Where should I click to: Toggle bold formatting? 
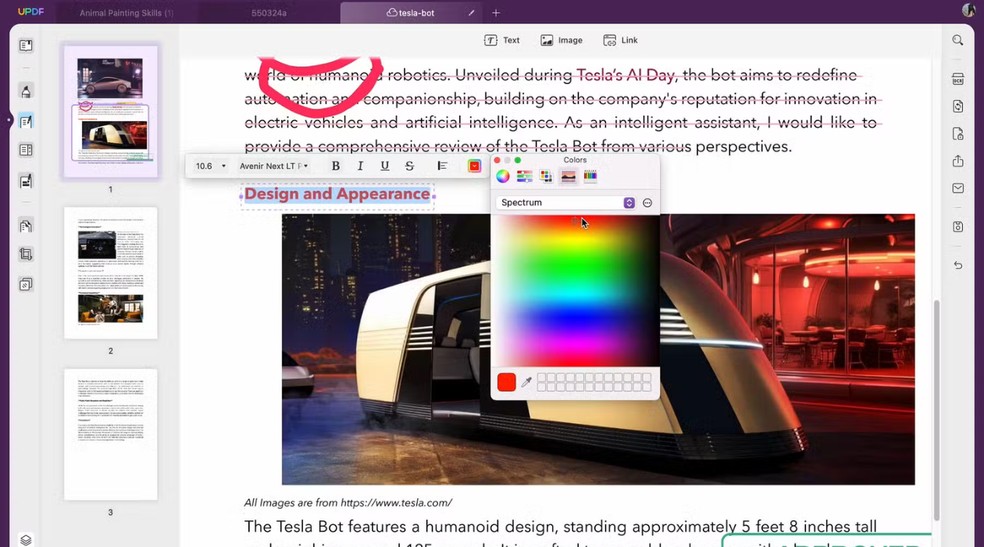click(x=336, y=166)
